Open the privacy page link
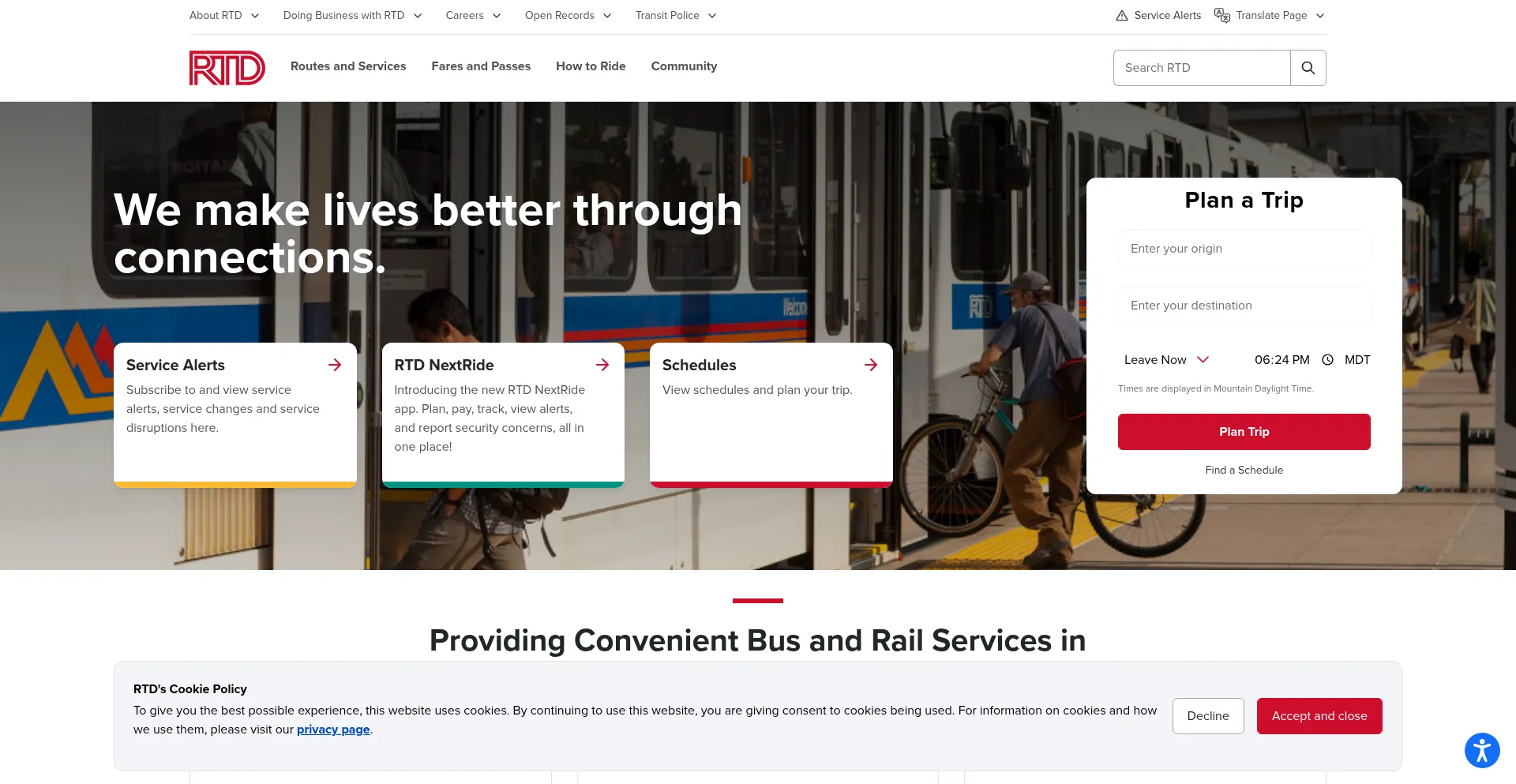Screen dimensions: 1516x784 [333, 730]
